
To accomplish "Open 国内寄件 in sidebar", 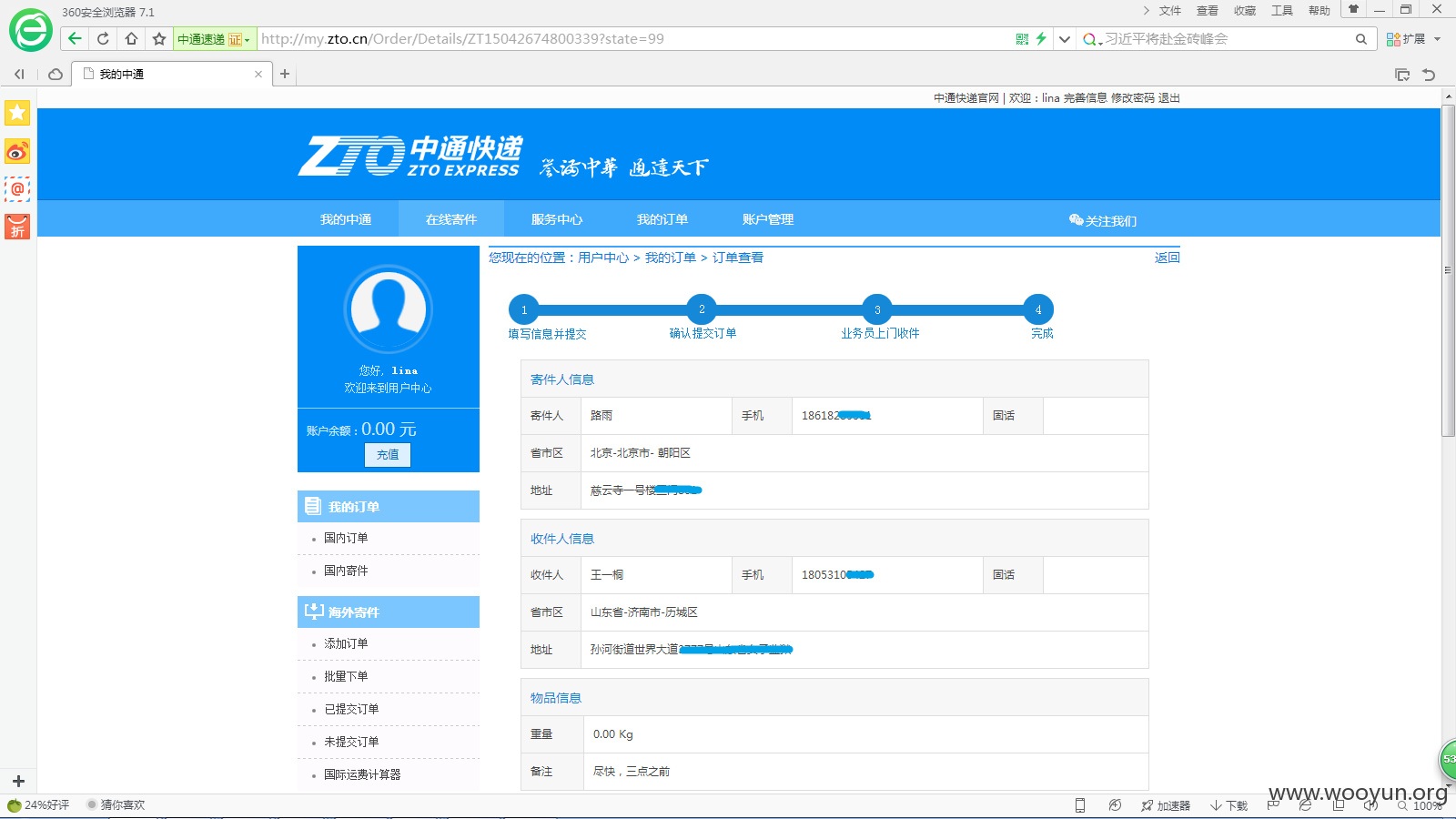I will point(346,571).
